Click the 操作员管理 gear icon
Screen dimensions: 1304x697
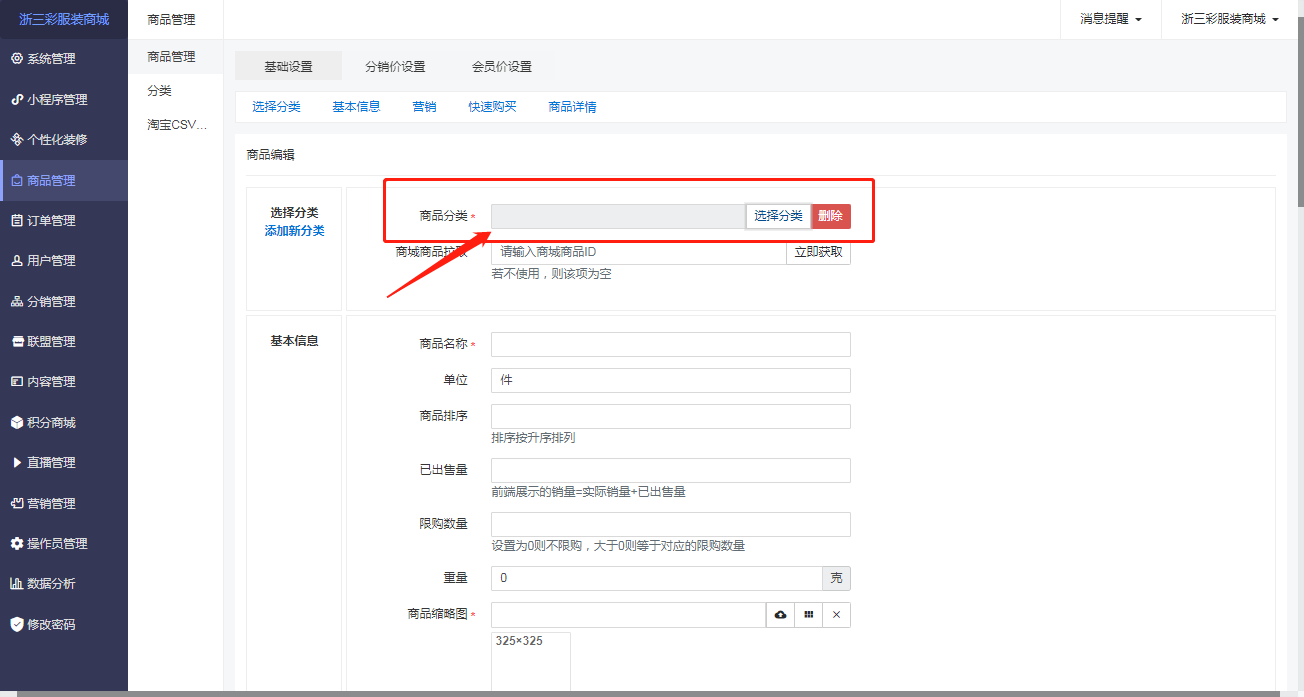tap(17, 543)
